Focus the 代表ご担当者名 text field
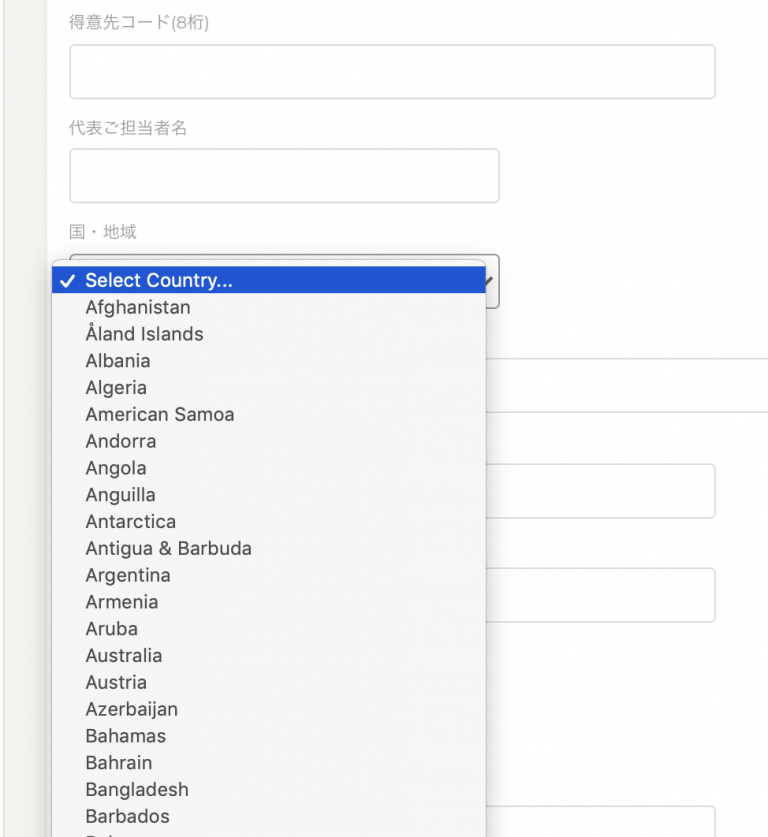This screenshot has height=837, width=768. click(x=283, y=175)
